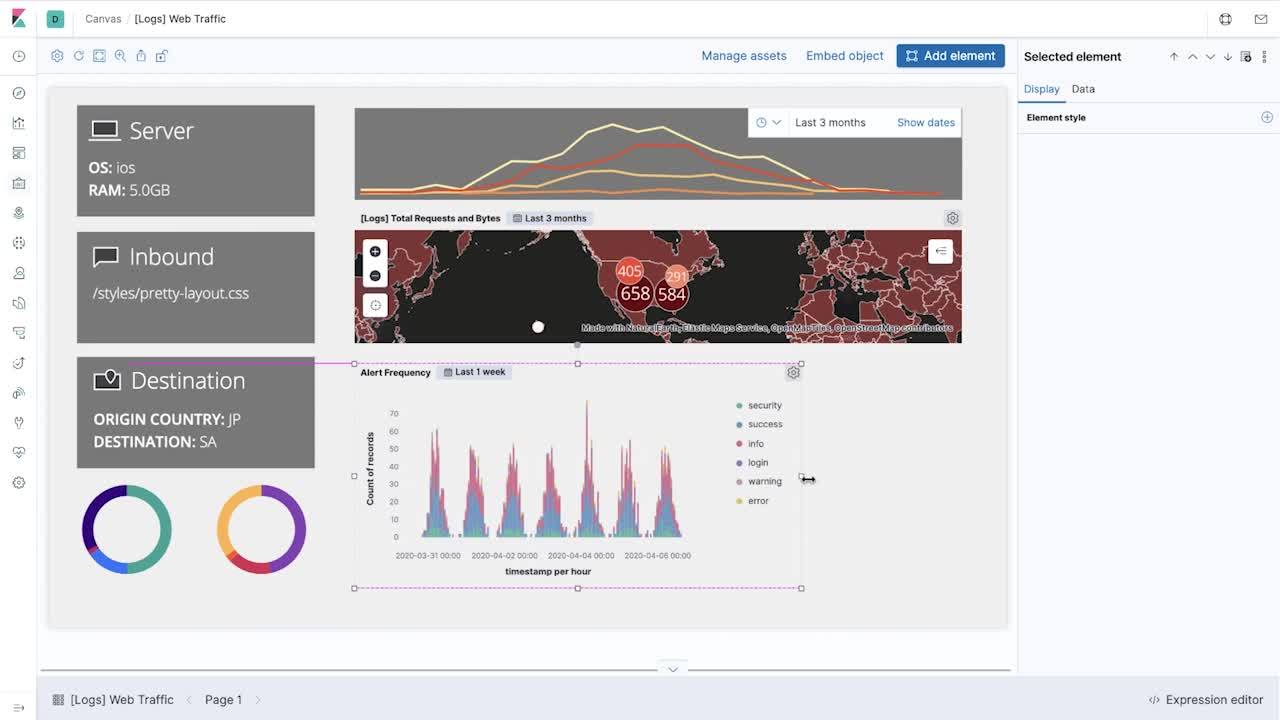Click Manage assets
This screenshot has width=1280, height=720.
coord(744,56)
